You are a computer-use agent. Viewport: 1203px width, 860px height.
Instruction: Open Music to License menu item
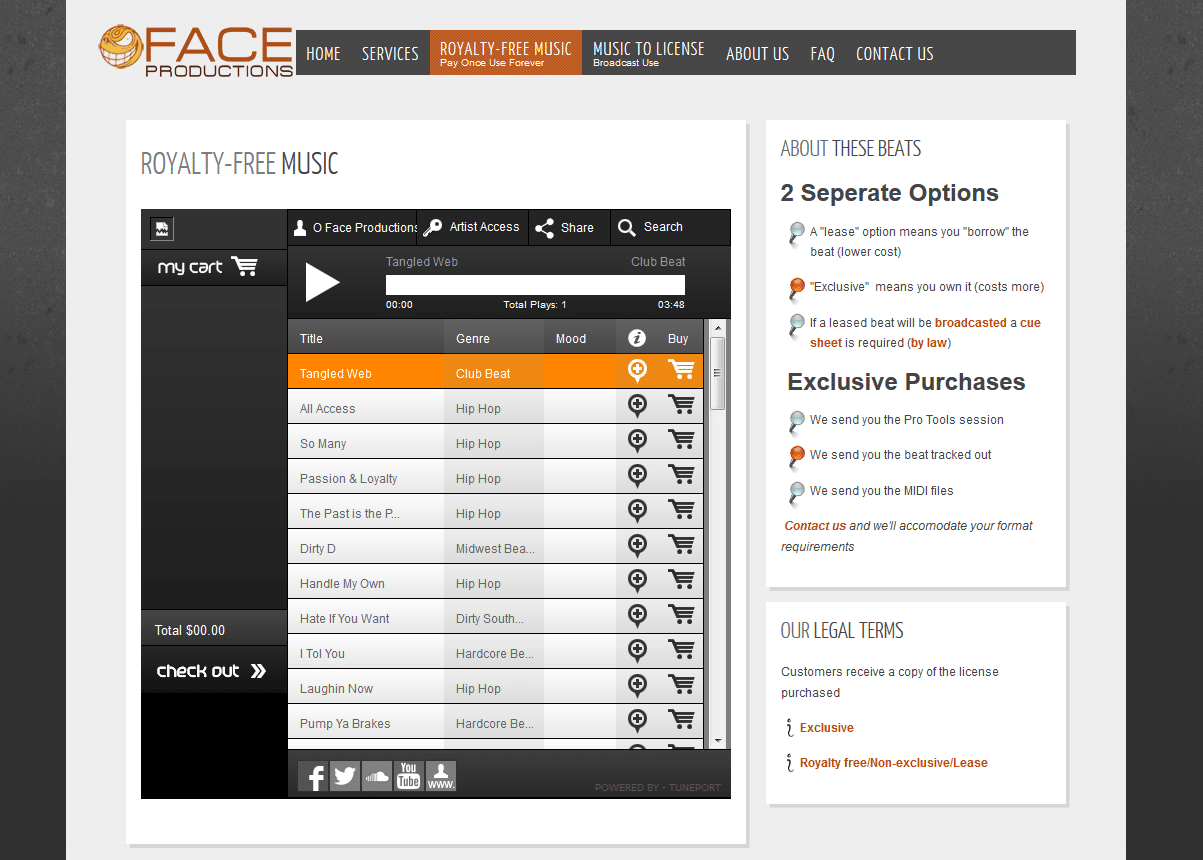click(x=648, y=53)
